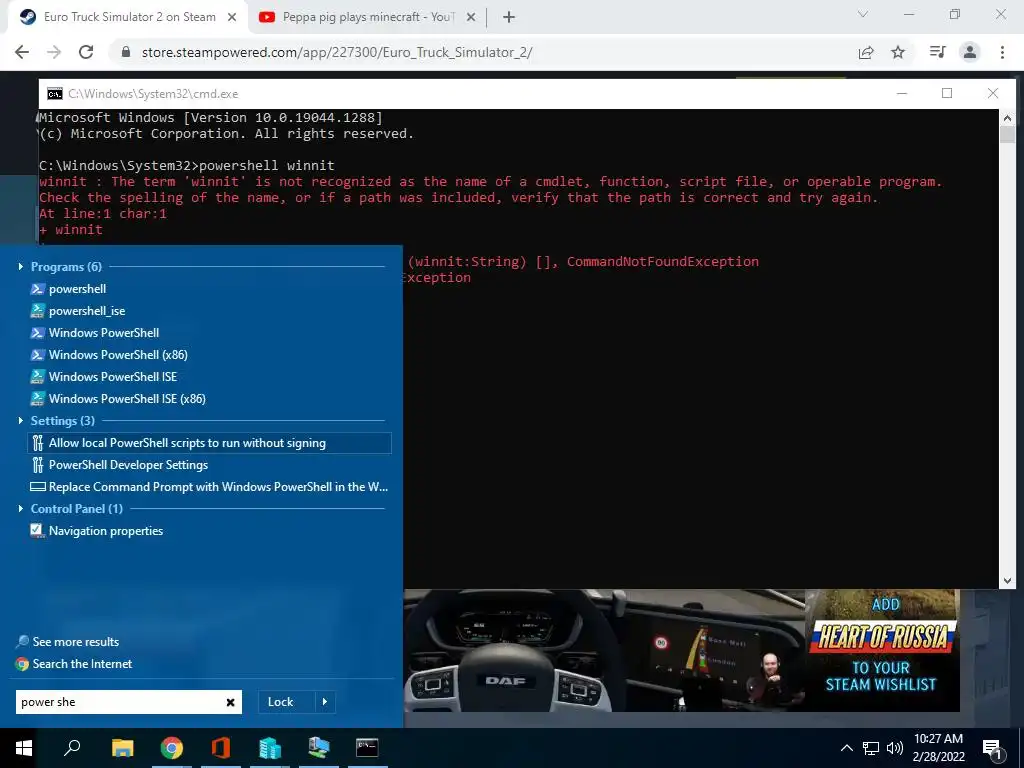Close the Euro Truck Simulator 2 tab
Image resolution: width=1024 pixels, height=768 pixels.
click(232, 18)
